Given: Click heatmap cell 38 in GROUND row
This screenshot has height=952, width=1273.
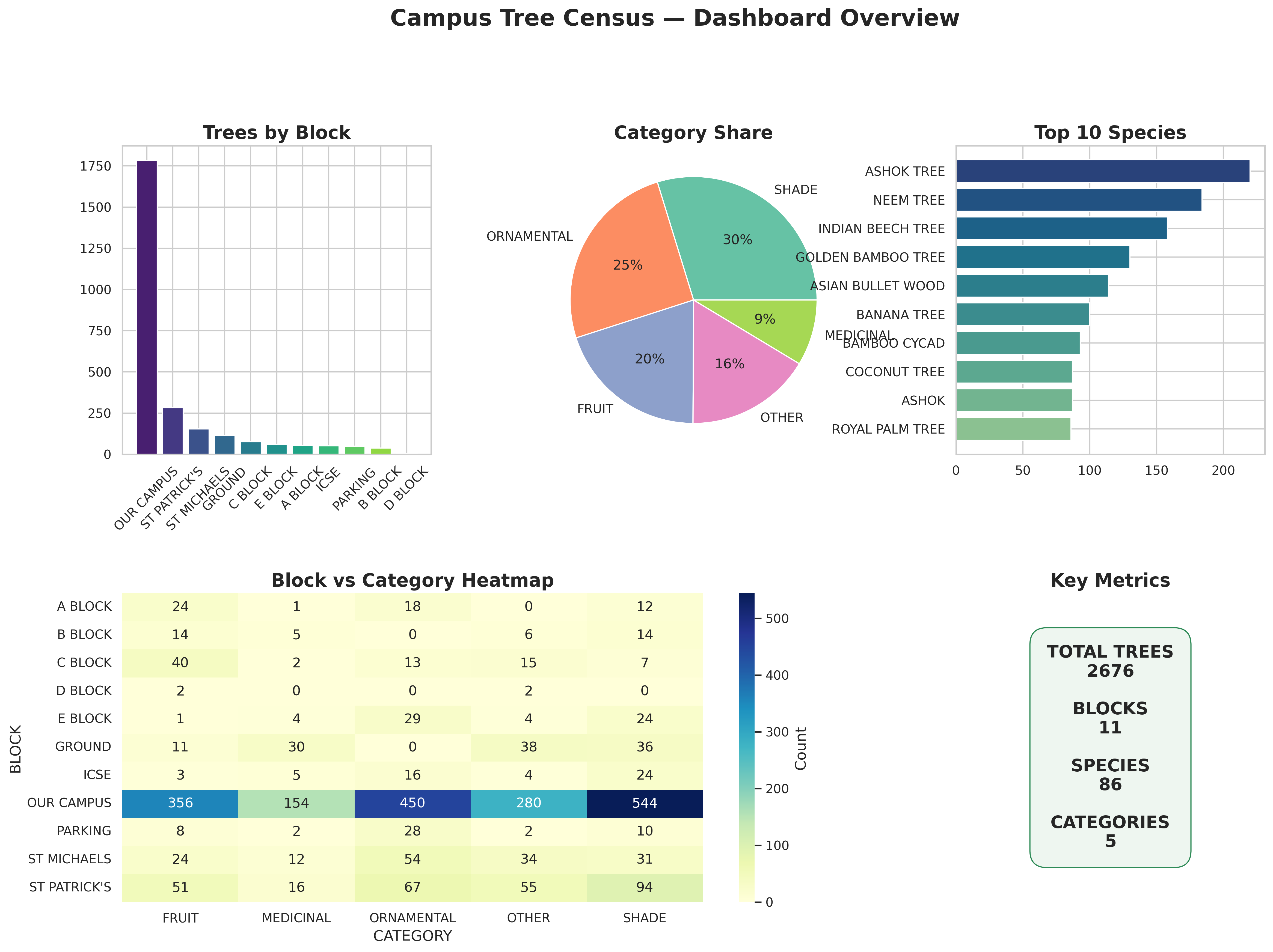Looking at the screenshot, I should pos(528,747).
